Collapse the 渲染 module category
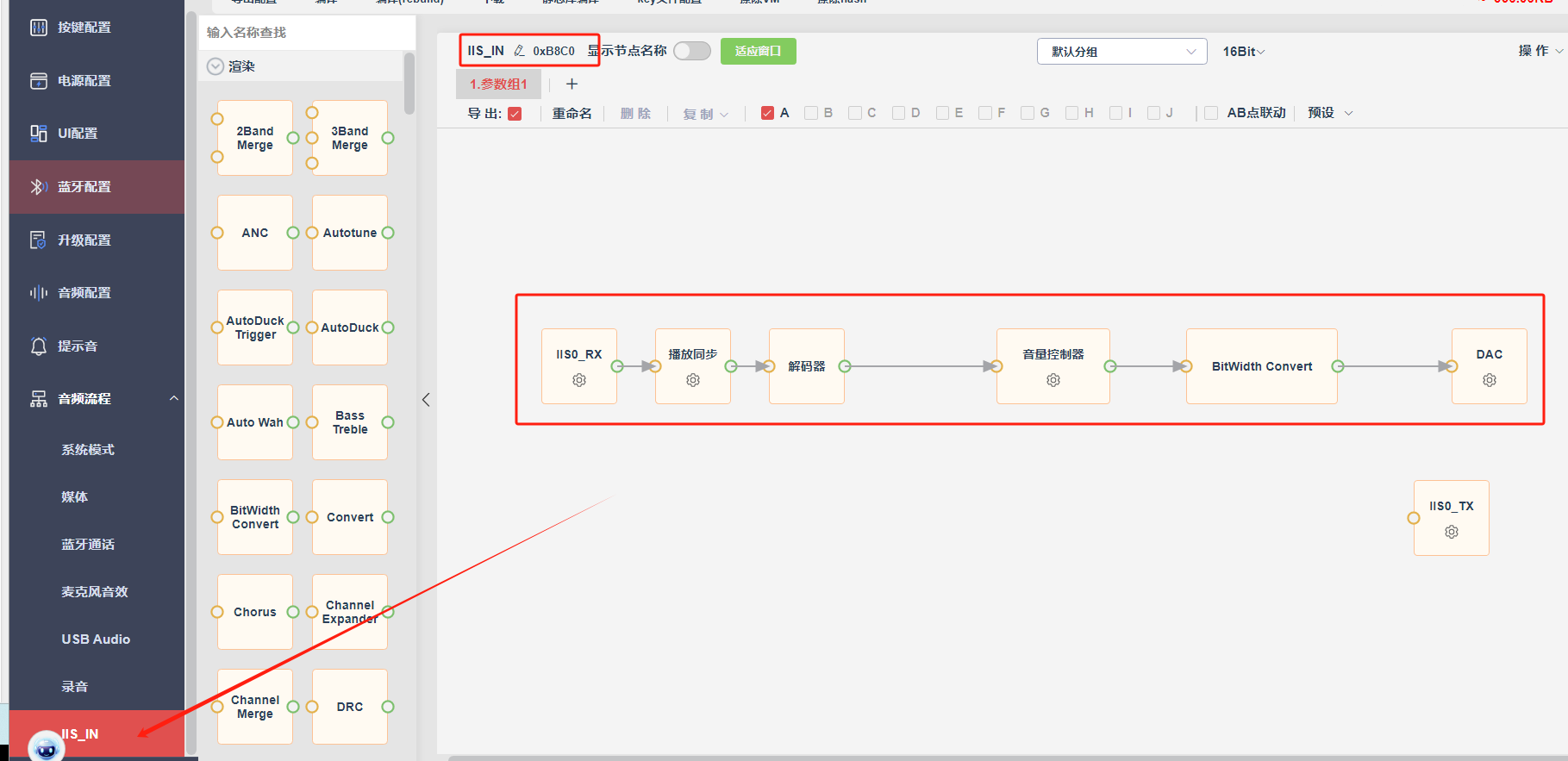This screenshot has height=761, width=1568. click(216, 66)
